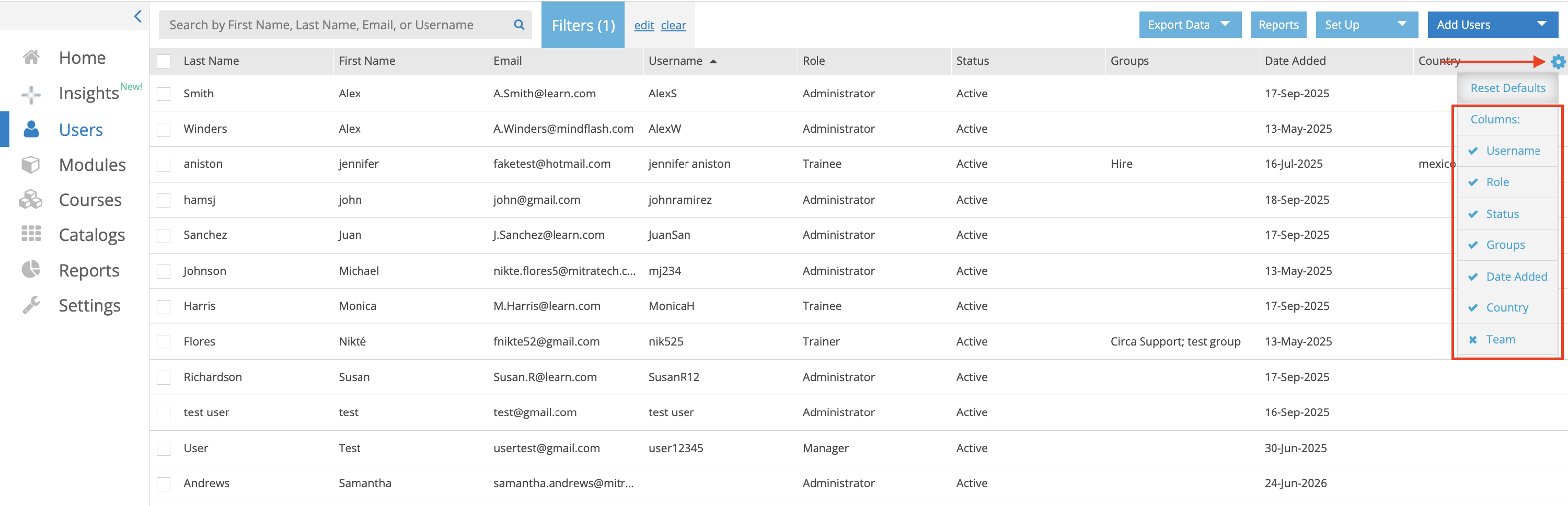This screenshot has width=1568, height=506.
Task: Click the clear filters link
Action: point(673,26)
